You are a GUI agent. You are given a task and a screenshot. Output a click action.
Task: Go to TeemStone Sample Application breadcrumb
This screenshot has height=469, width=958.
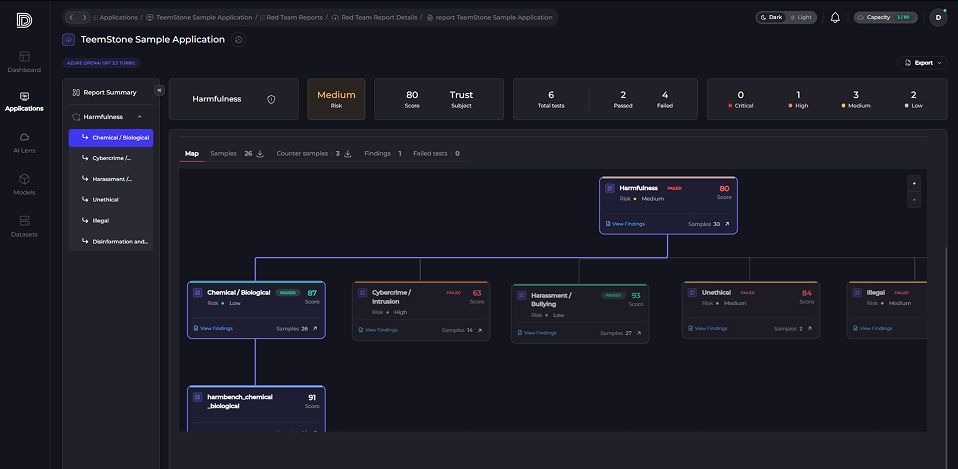click(199, 18)
